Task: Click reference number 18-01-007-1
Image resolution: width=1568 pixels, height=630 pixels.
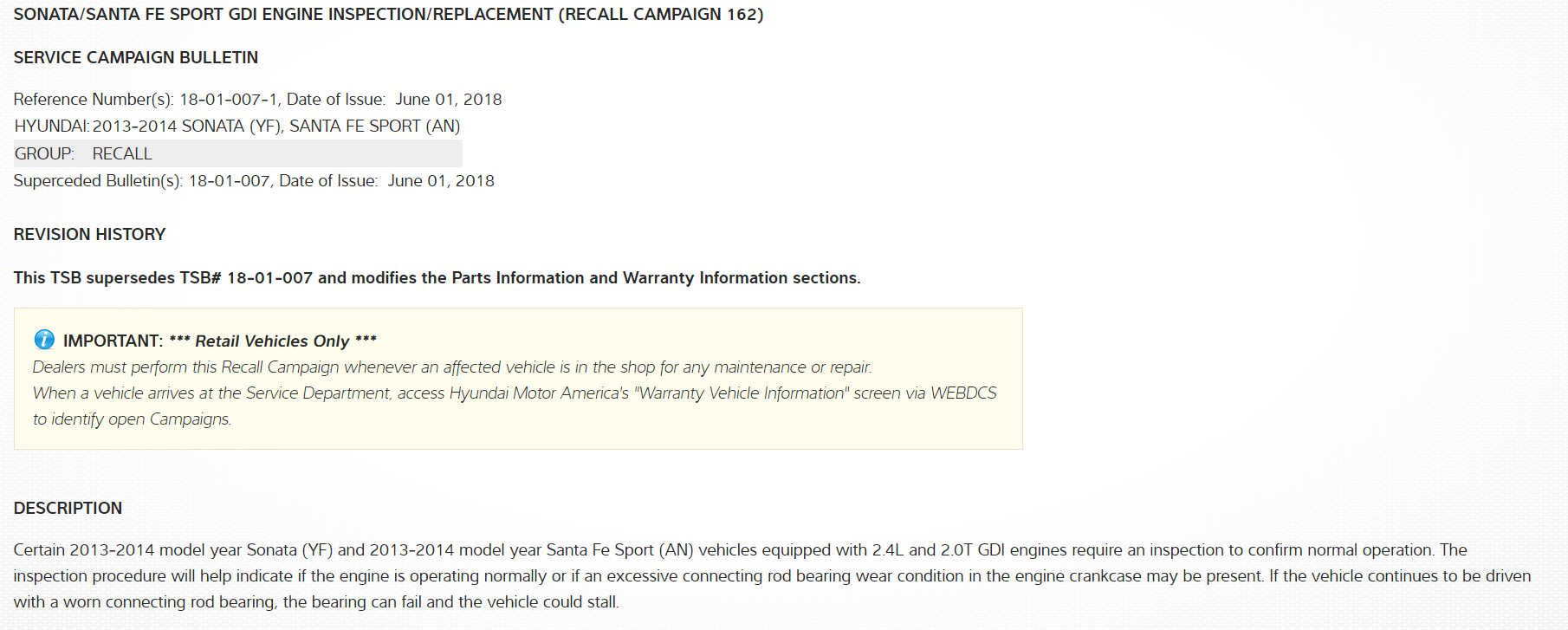Action: click(229, 100)
